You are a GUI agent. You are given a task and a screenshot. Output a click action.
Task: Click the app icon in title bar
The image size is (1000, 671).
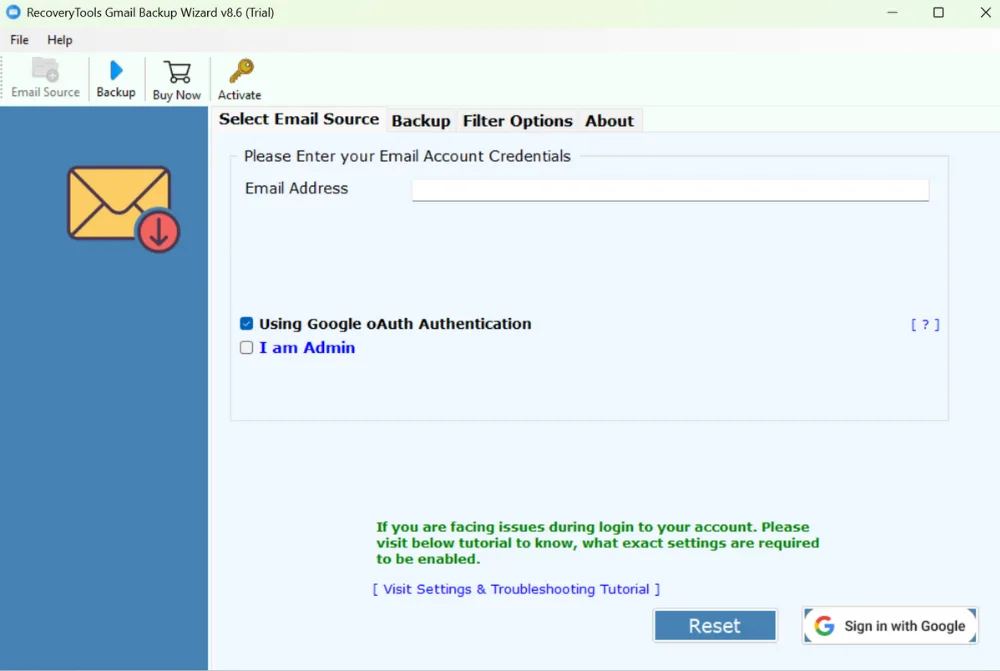pos(13,13)
